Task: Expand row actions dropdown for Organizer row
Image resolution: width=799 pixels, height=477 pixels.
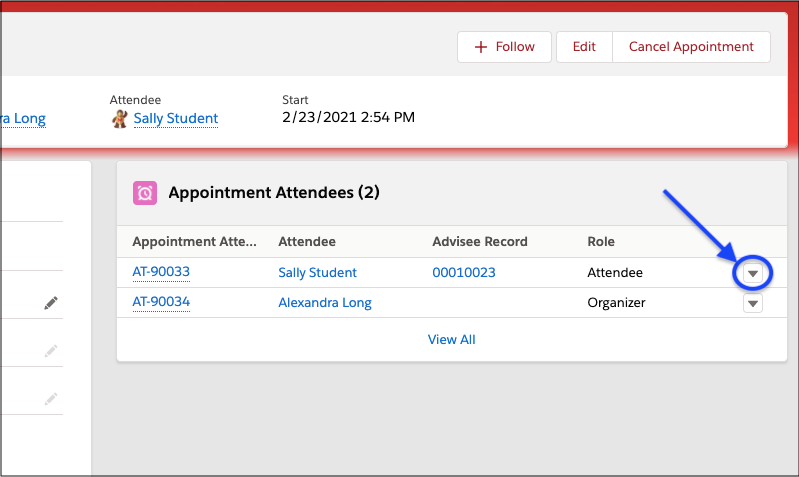Action: click(x=753, y=303)
